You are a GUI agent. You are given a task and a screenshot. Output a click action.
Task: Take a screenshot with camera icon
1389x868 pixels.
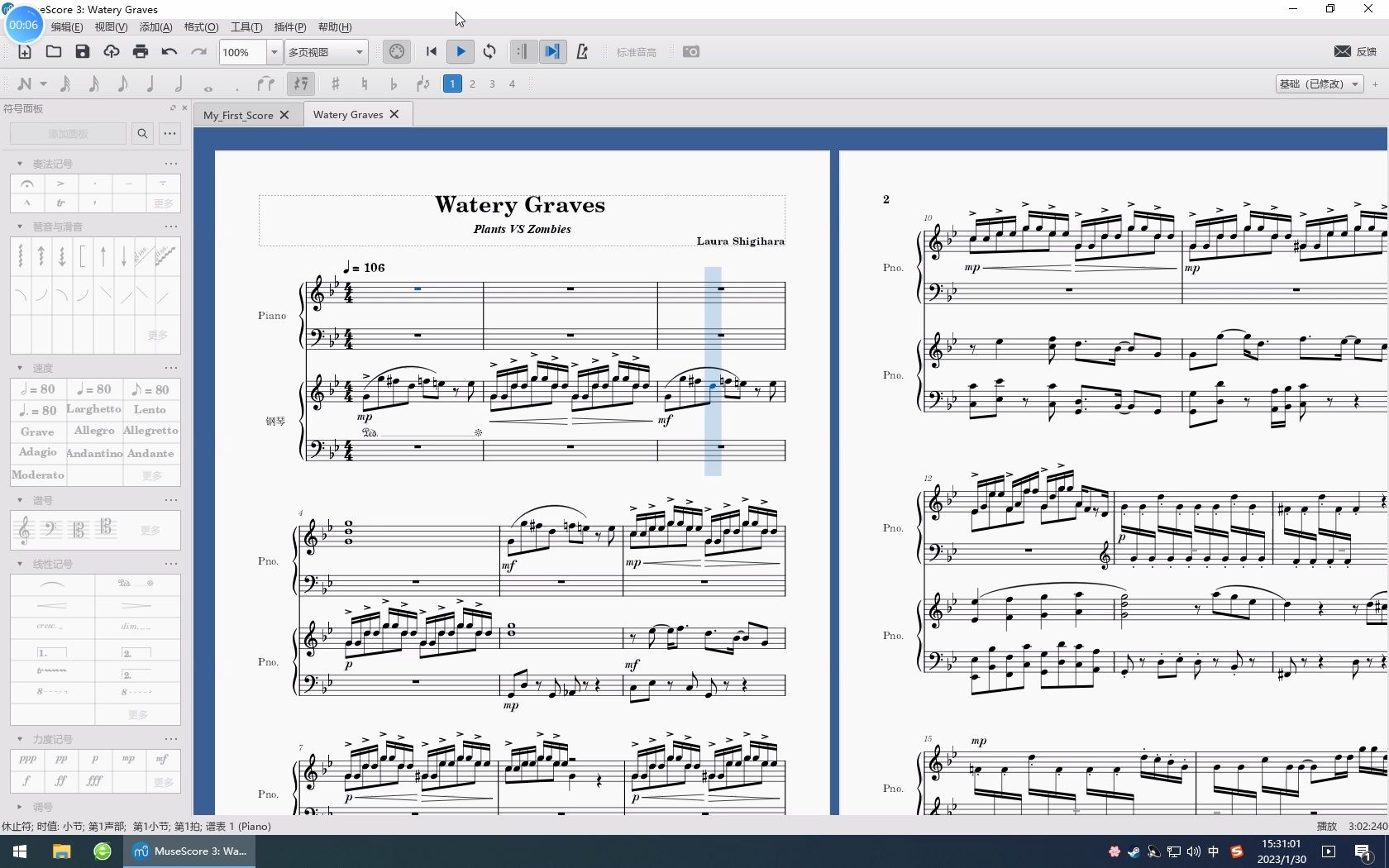coord(691,52)
